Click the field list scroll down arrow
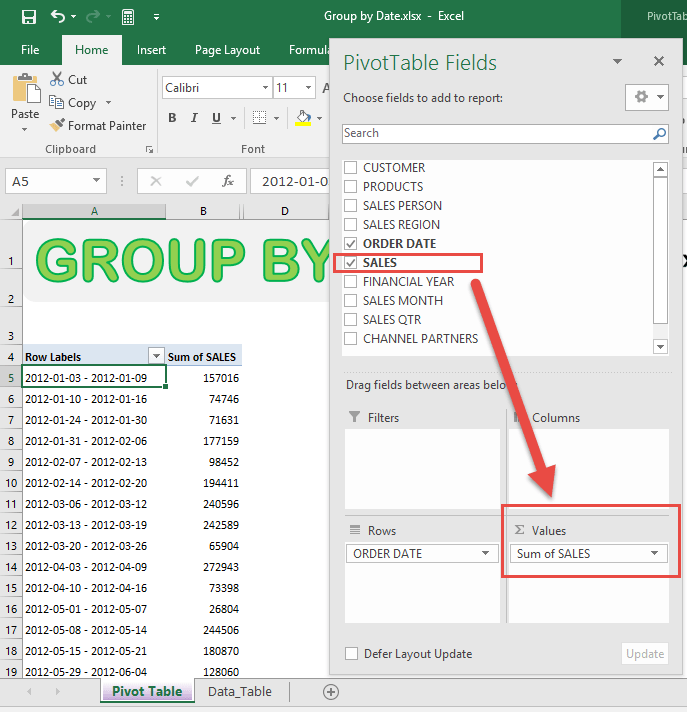The image size is (687, 712). click(660, 347)
